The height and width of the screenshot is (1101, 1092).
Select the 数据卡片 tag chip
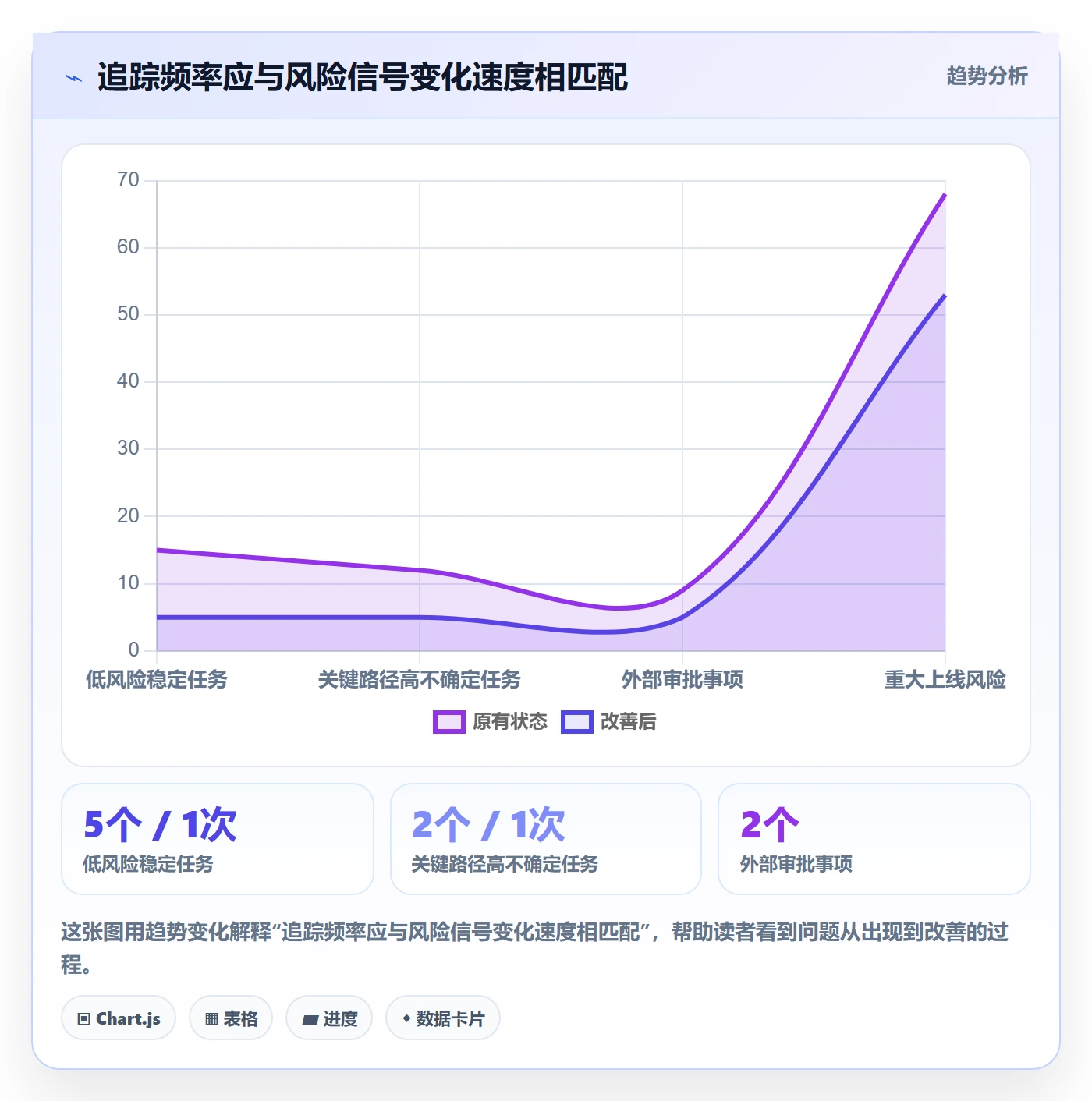coord(443,1018)
